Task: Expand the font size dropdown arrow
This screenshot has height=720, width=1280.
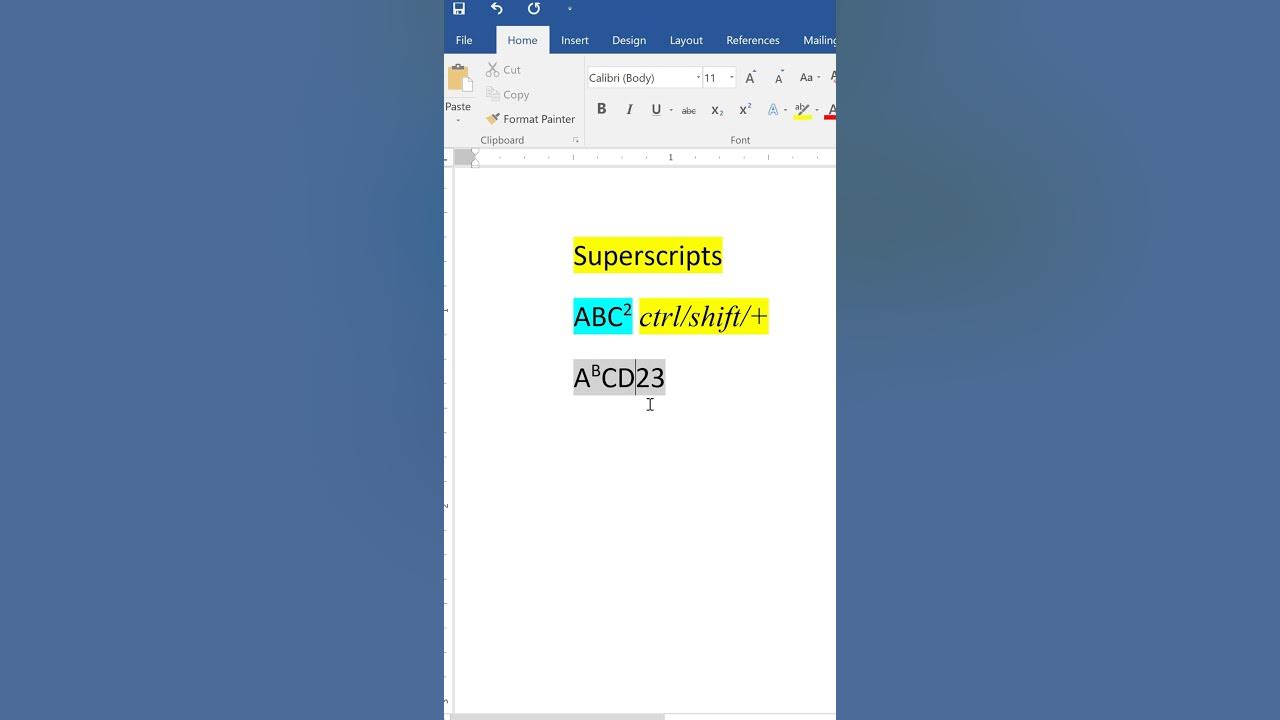Action: (732, 78)
